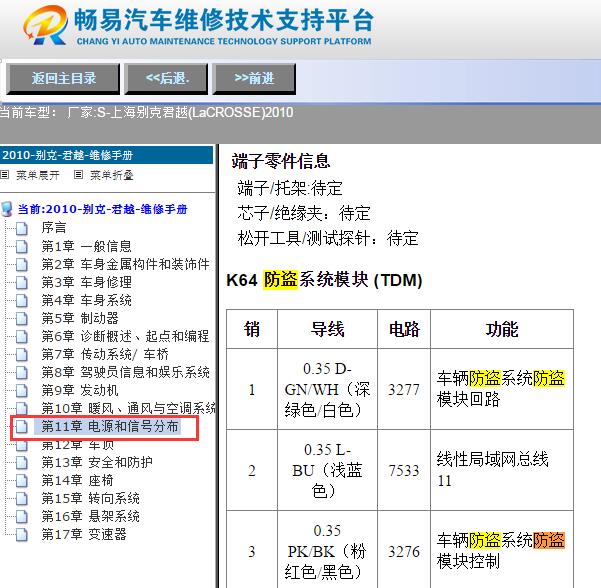Select root node 当前:2010-别克-君越-维修手册
Viewport: 601px width, 588px height.
[x=102, y=209]
